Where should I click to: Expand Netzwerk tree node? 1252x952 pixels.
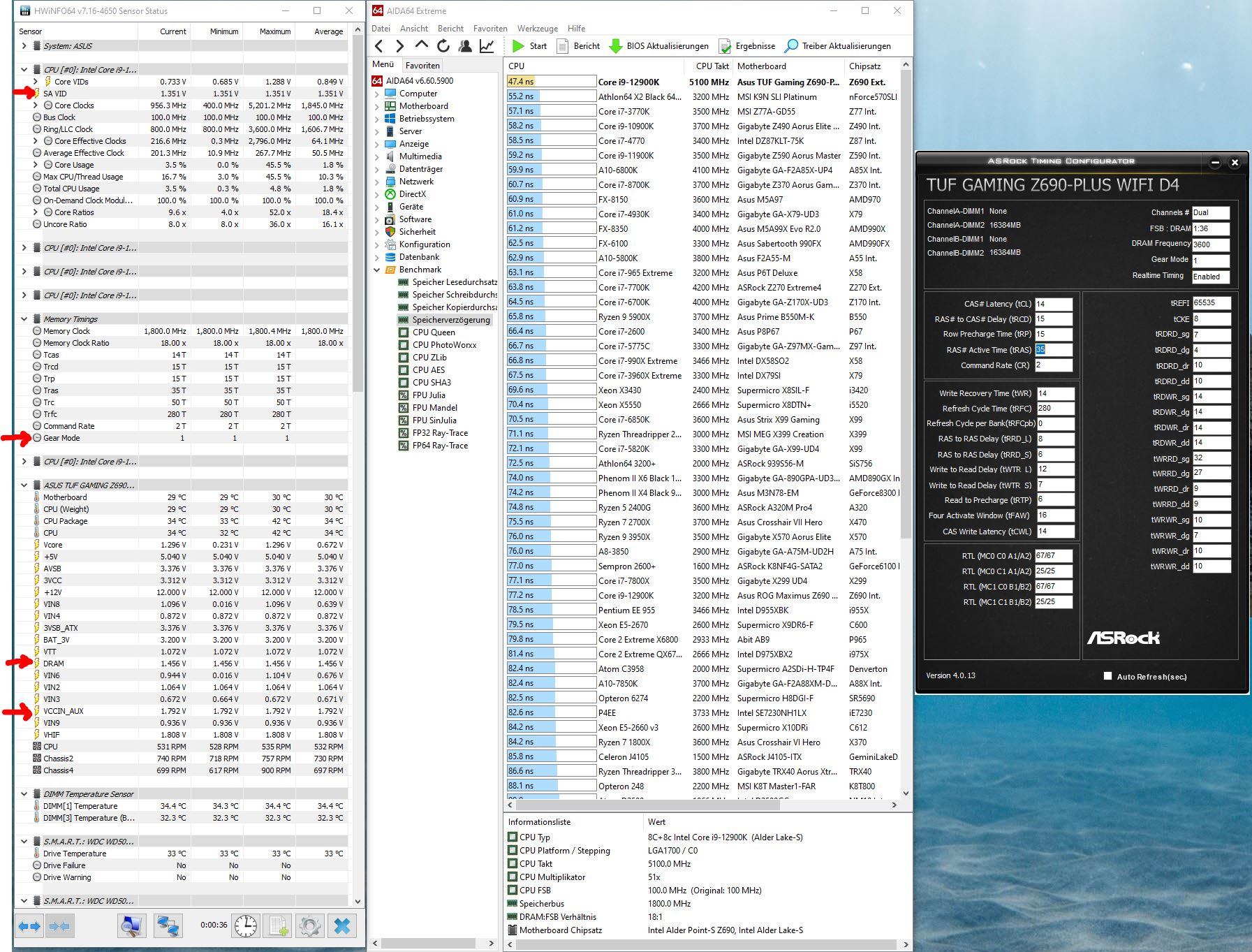coord(377,182)
